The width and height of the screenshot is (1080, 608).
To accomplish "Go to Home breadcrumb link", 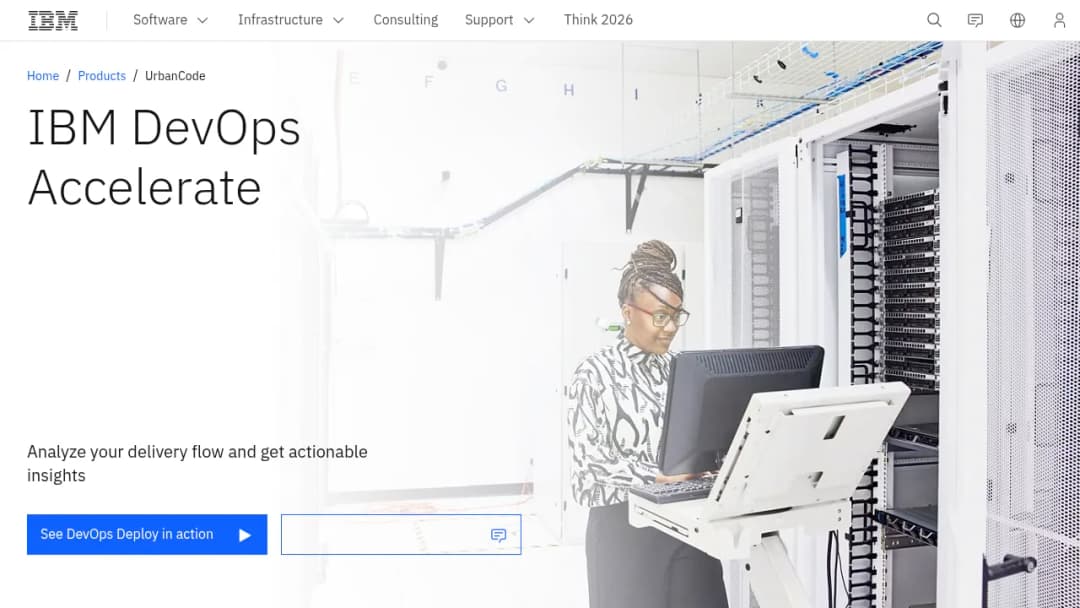I will pyautogui.click(x=43, y=76).
